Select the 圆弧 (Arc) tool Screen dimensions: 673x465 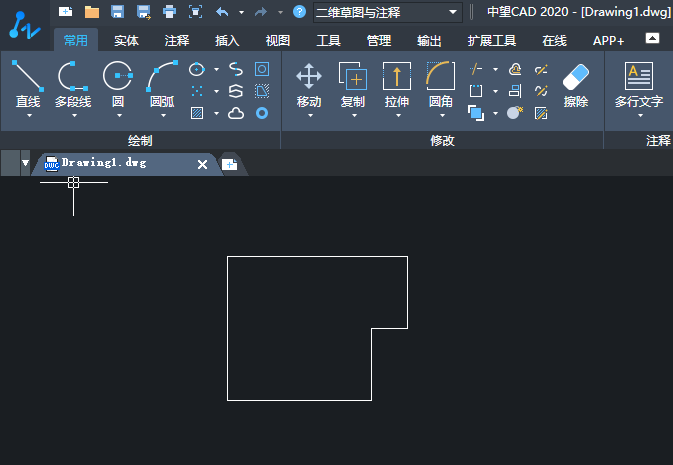(x=162, y=84)
